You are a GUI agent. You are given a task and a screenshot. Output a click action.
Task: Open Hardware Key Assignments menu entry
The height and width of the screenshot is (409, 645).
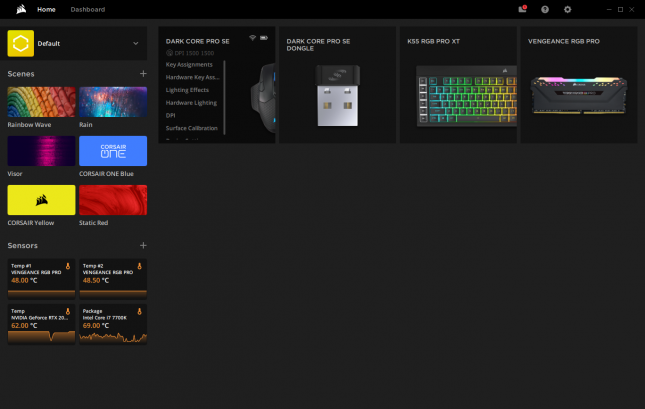point(192,77)
